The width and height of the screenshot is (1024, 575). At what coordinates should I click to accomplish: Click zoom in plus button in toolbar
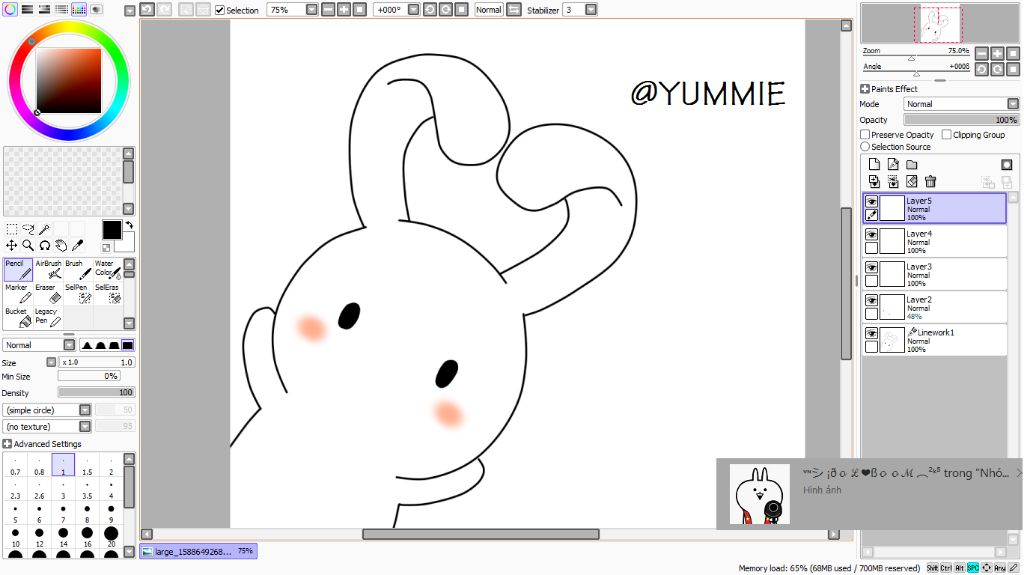pyautogui.click(x=344, y=10)
